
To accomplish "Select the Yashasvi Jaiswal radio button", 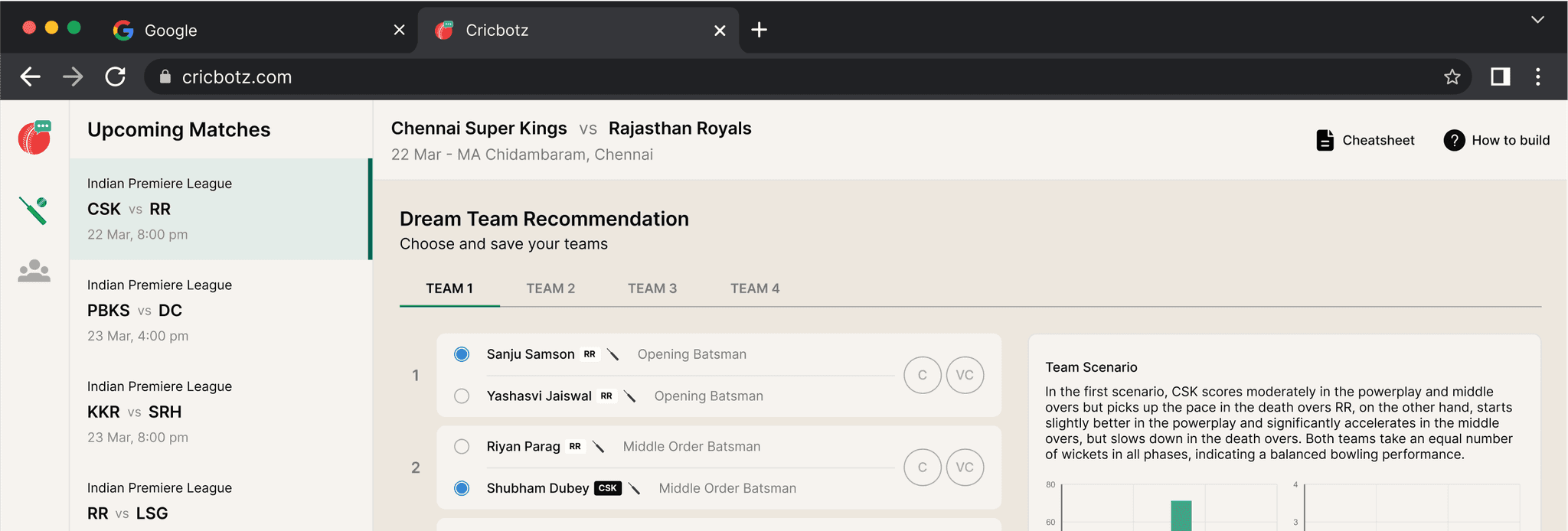I will point(462,396).
